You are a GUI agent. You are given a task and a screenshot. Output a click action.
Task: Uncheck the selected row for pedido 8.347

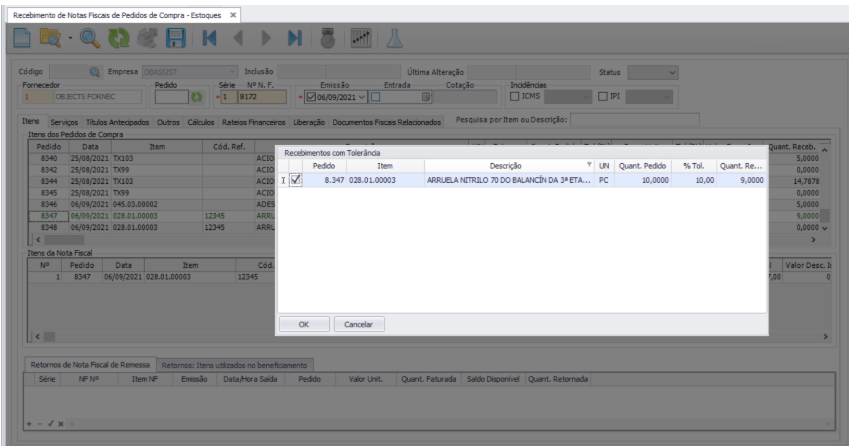click(x=296, y=180)
